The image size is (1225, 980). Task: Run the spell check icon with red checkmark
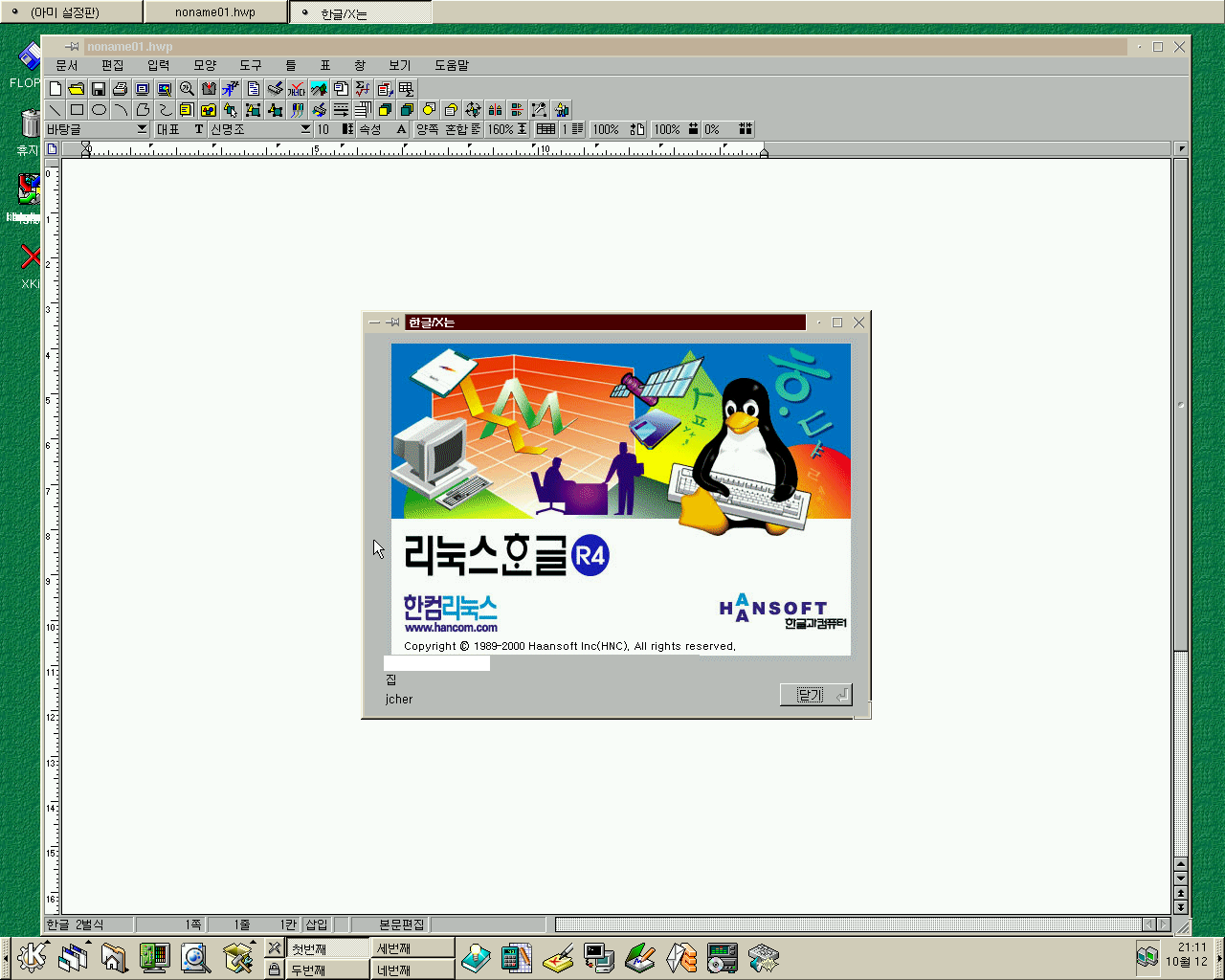coord(297,88)
